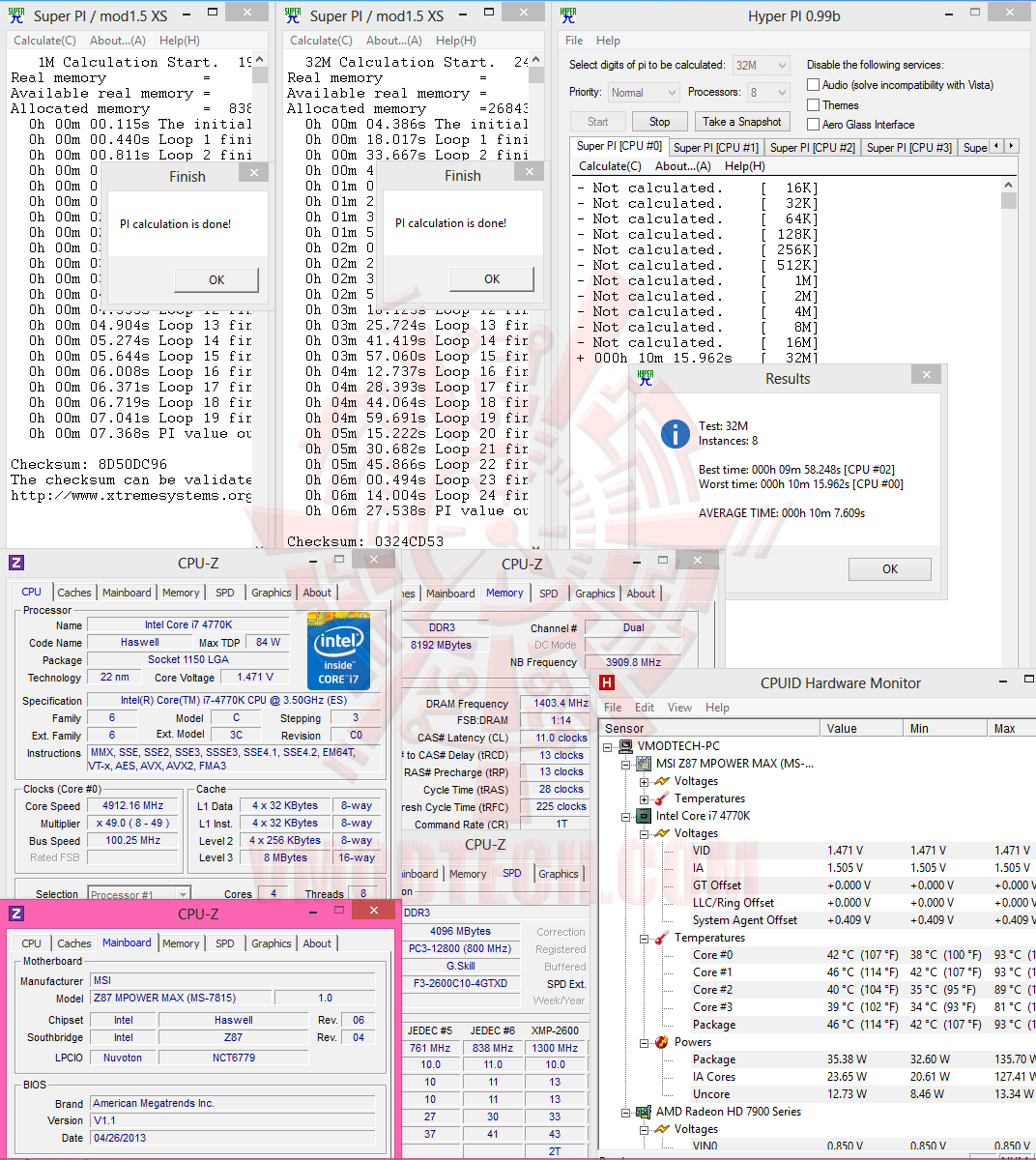Click the Min column header in Hardware Monitor
Viewport: 1036px width, 1160px height.
[945, 728]
